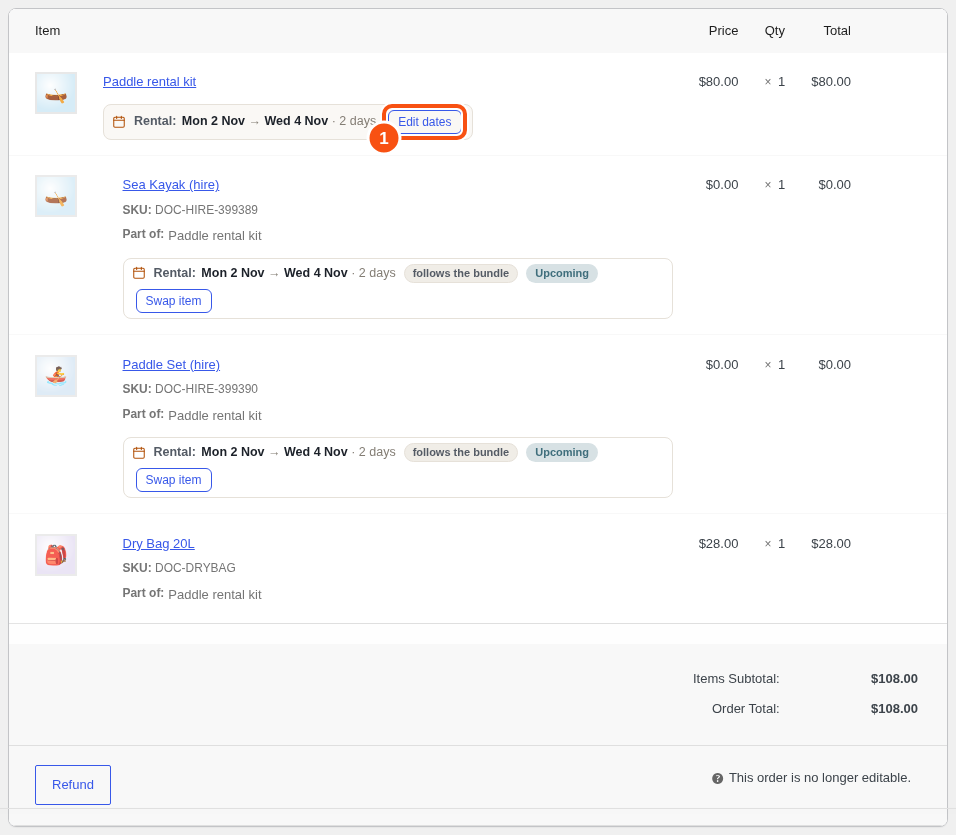The width and height of the screenshot is (956, 835).
Task: Click the Sea Kayak row $0.00 total
Action: coord(834,185)
